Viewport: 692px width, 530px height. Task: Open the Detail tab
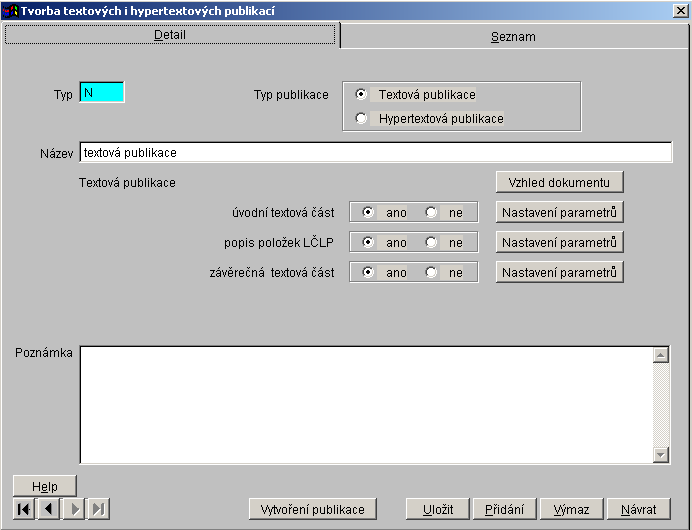click(170, 35)
